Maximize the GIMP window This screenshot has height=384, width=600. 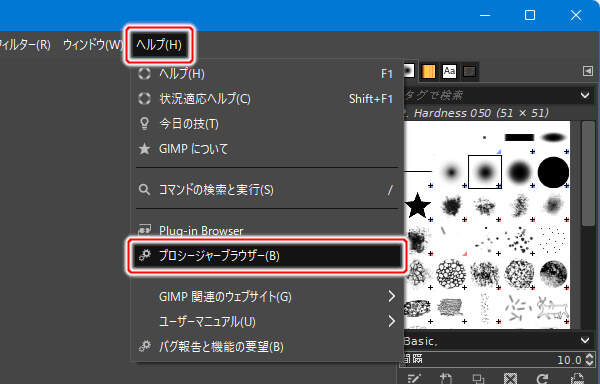530,15
